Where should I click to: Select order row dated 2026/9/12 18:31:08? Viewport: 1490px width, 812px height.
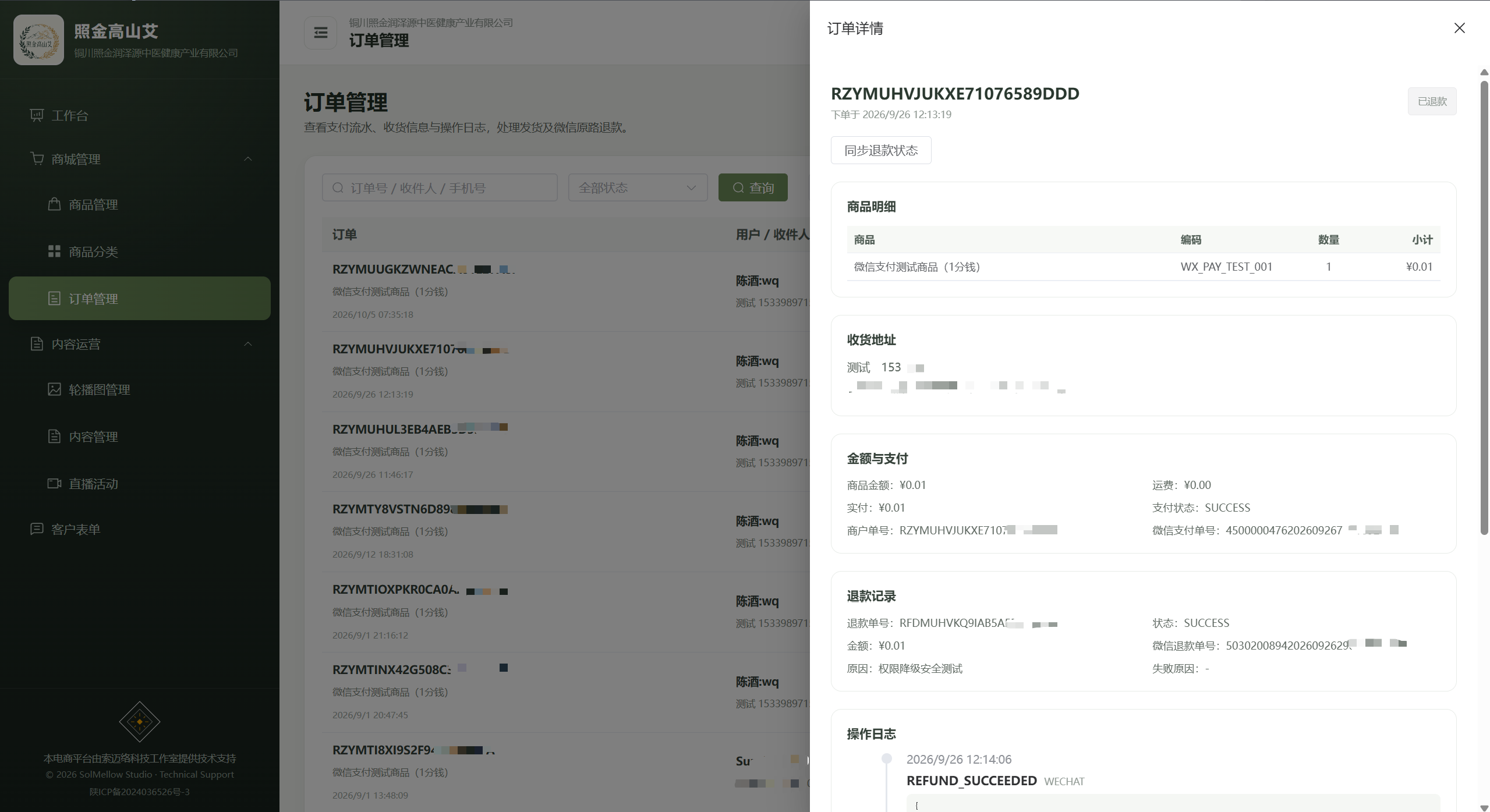[565, 531]
